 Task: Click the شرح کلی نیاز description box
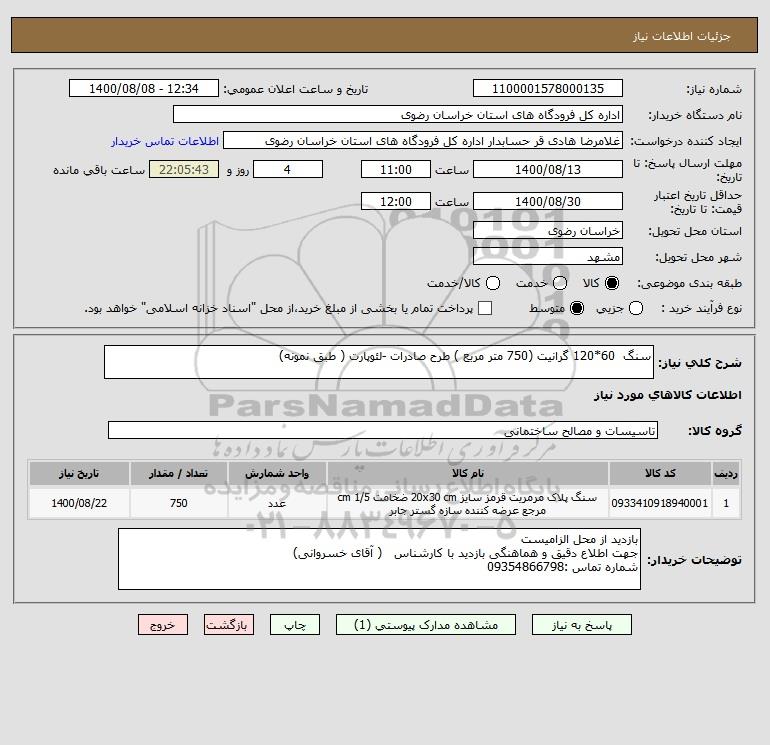click(379, 362)
